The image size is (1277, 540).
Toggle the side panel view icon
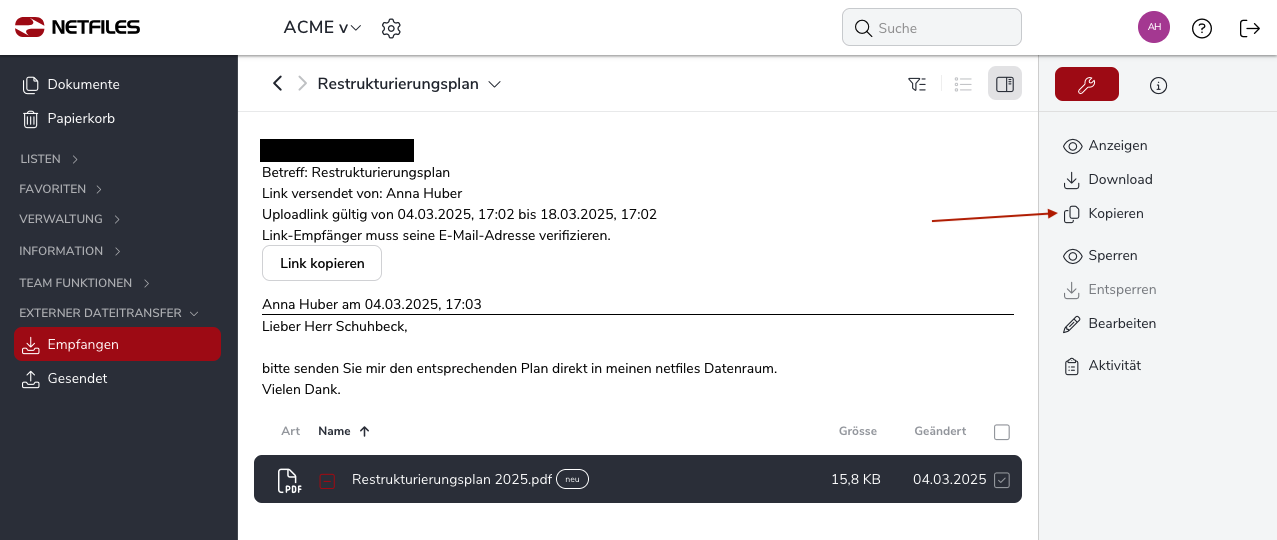(1005, 85)
